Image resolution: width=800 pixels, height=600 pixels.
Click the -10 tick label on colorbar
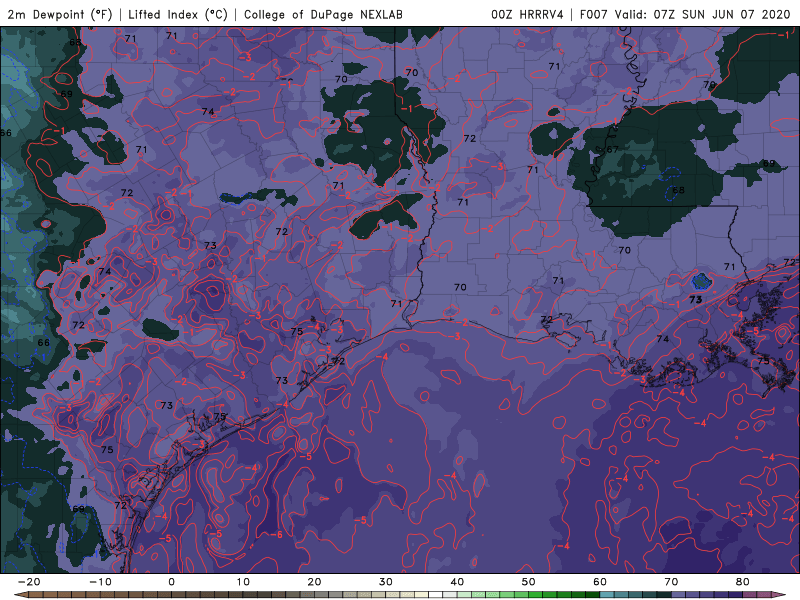[x=100, y=582]
